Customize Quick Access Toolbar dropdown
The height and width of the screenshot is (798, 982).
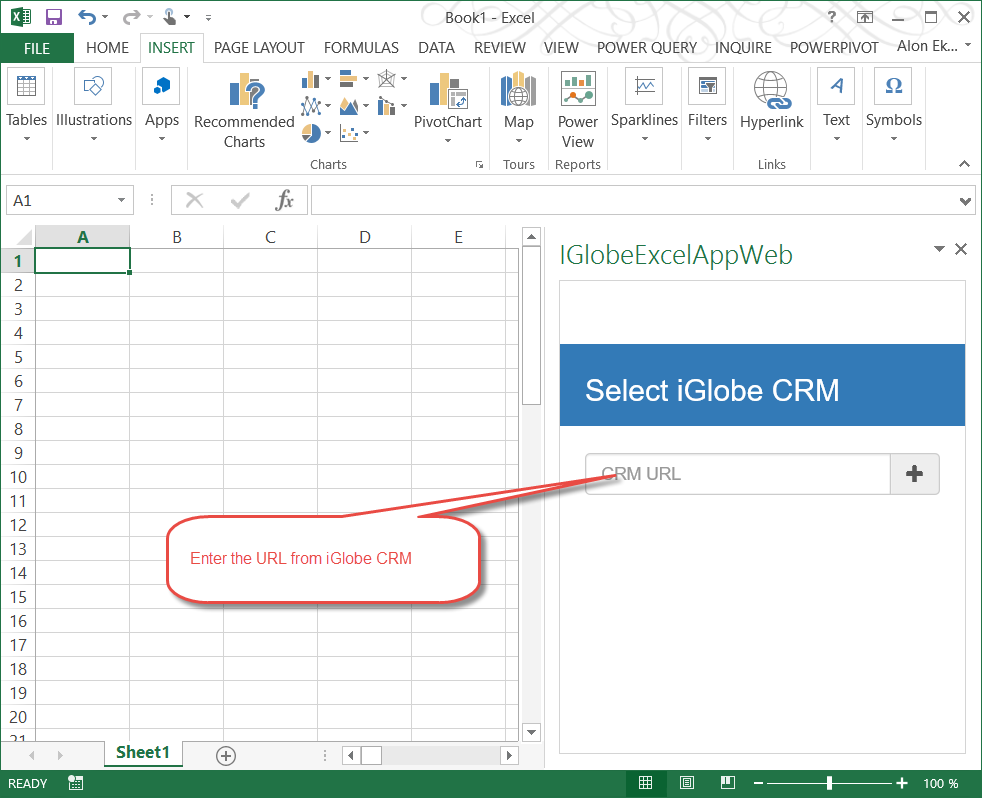[x=209, y=18]
